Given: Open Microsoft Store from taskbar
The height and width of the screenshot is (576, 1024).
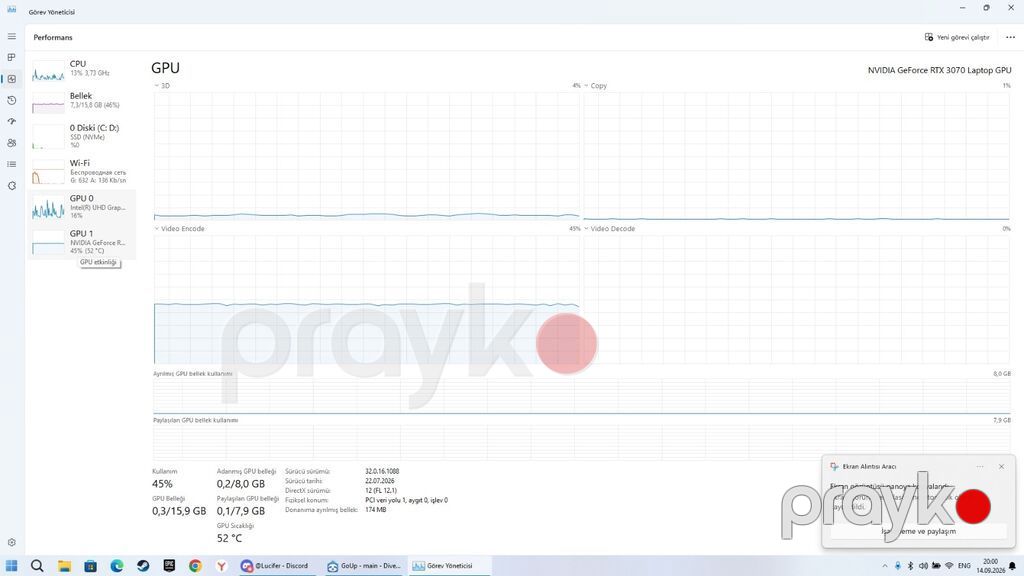Looking at the screenshot, I should 90,566.
